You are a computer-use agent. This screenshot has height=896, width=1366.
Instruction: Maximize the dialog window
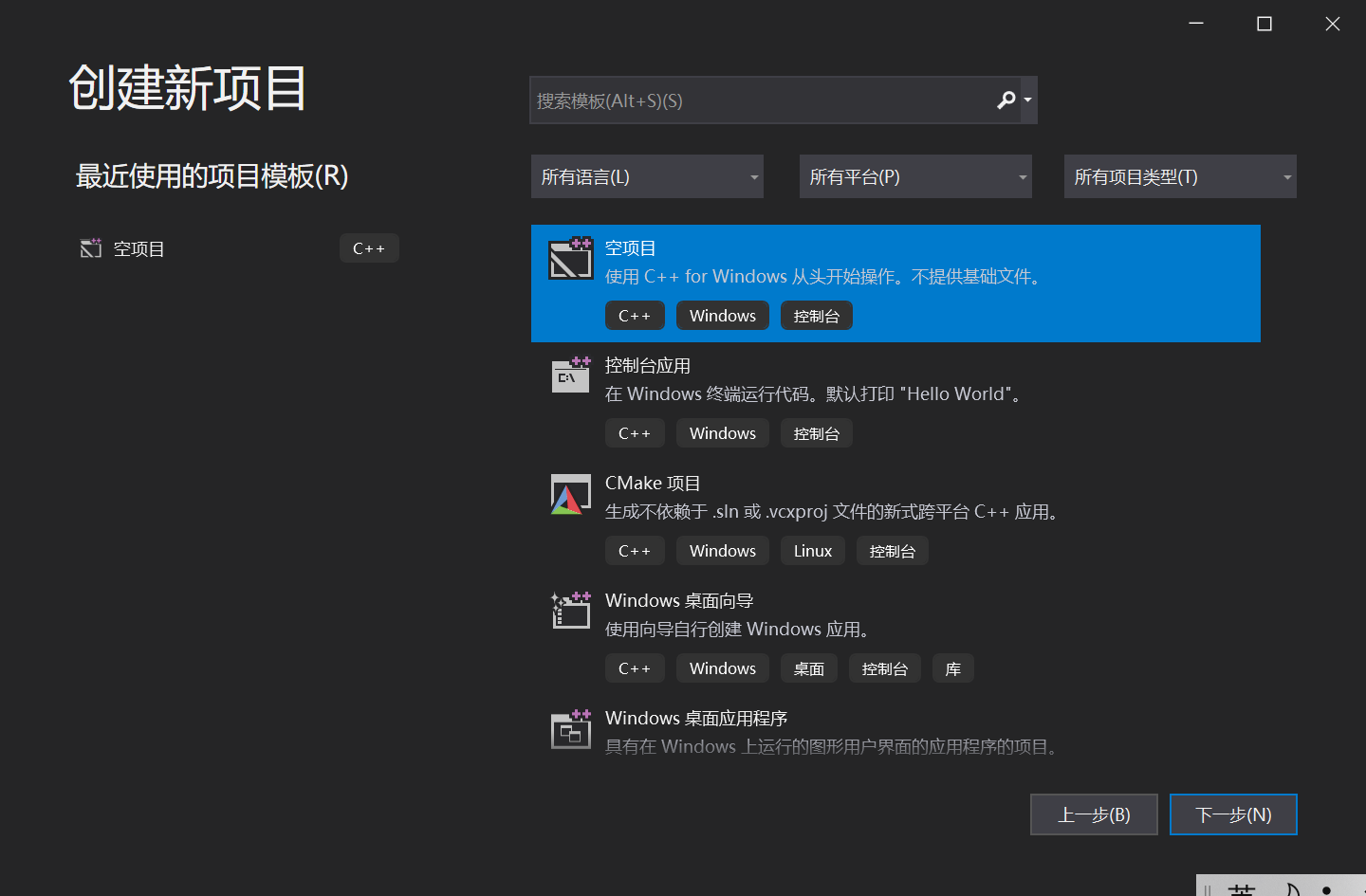pos(1264,24)
